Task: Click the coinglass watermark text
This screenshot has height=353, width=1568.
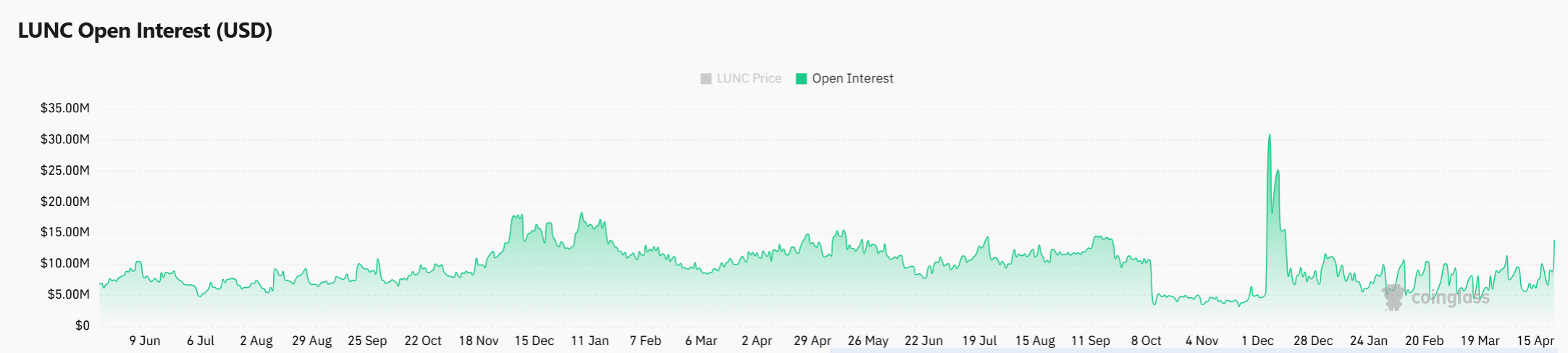Action: click(x=1450, y=297)
